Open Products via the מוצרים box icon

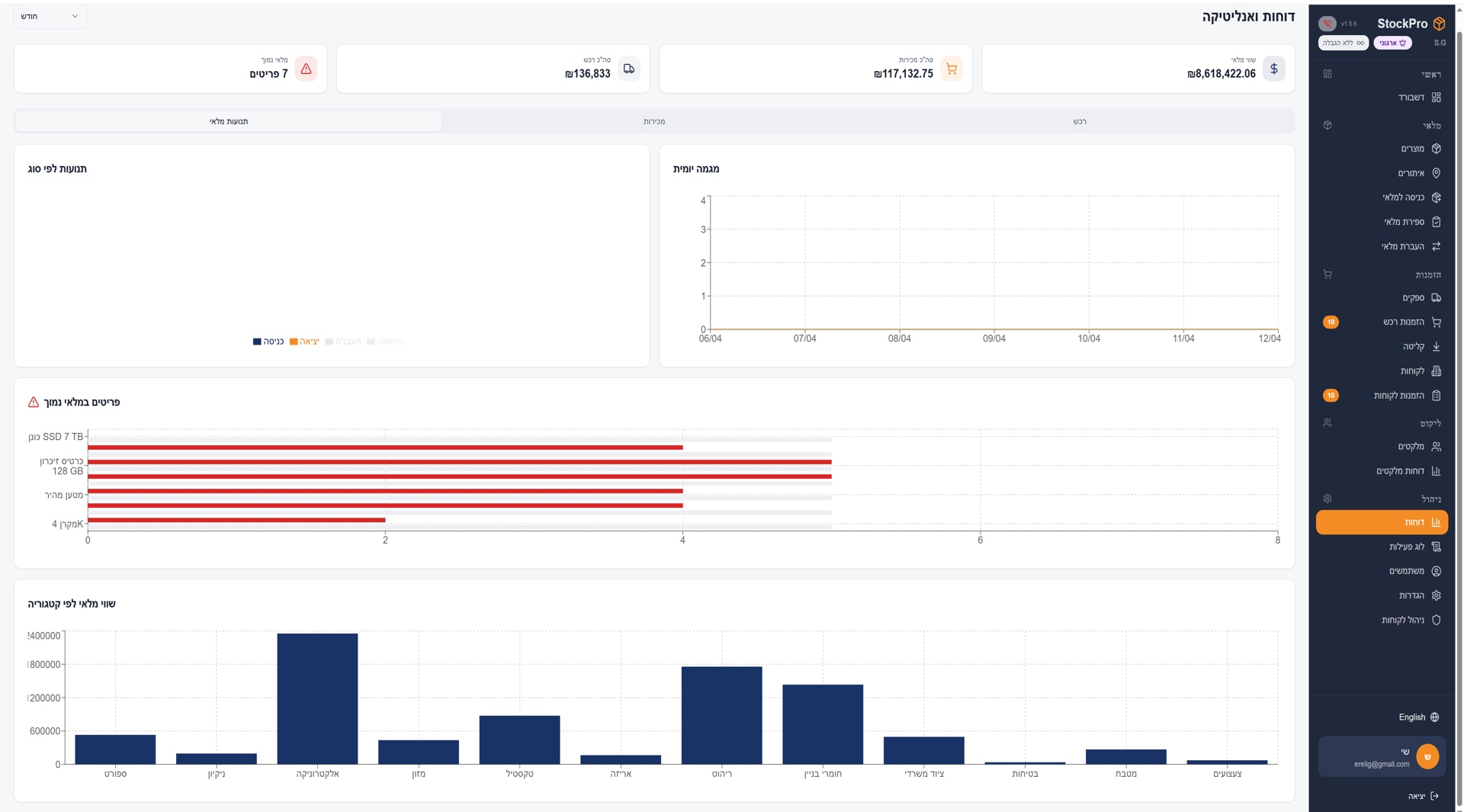[1436, 149]
